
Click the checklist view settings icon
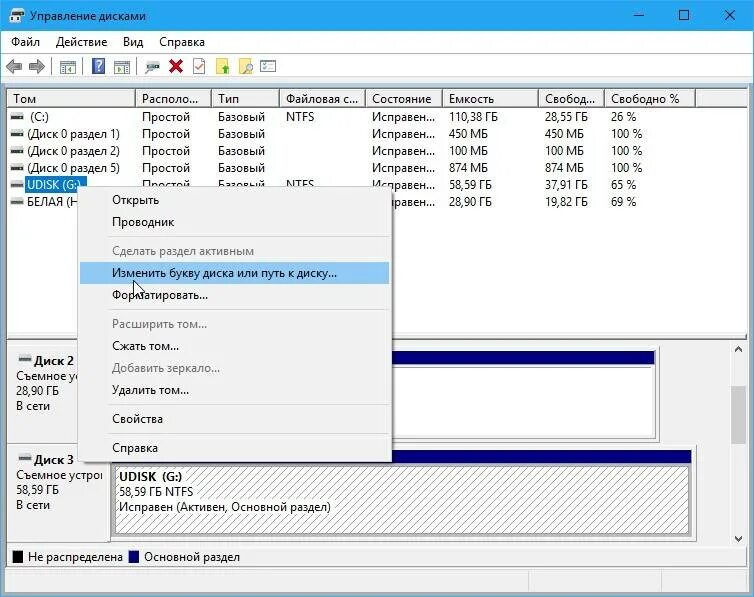268,66
